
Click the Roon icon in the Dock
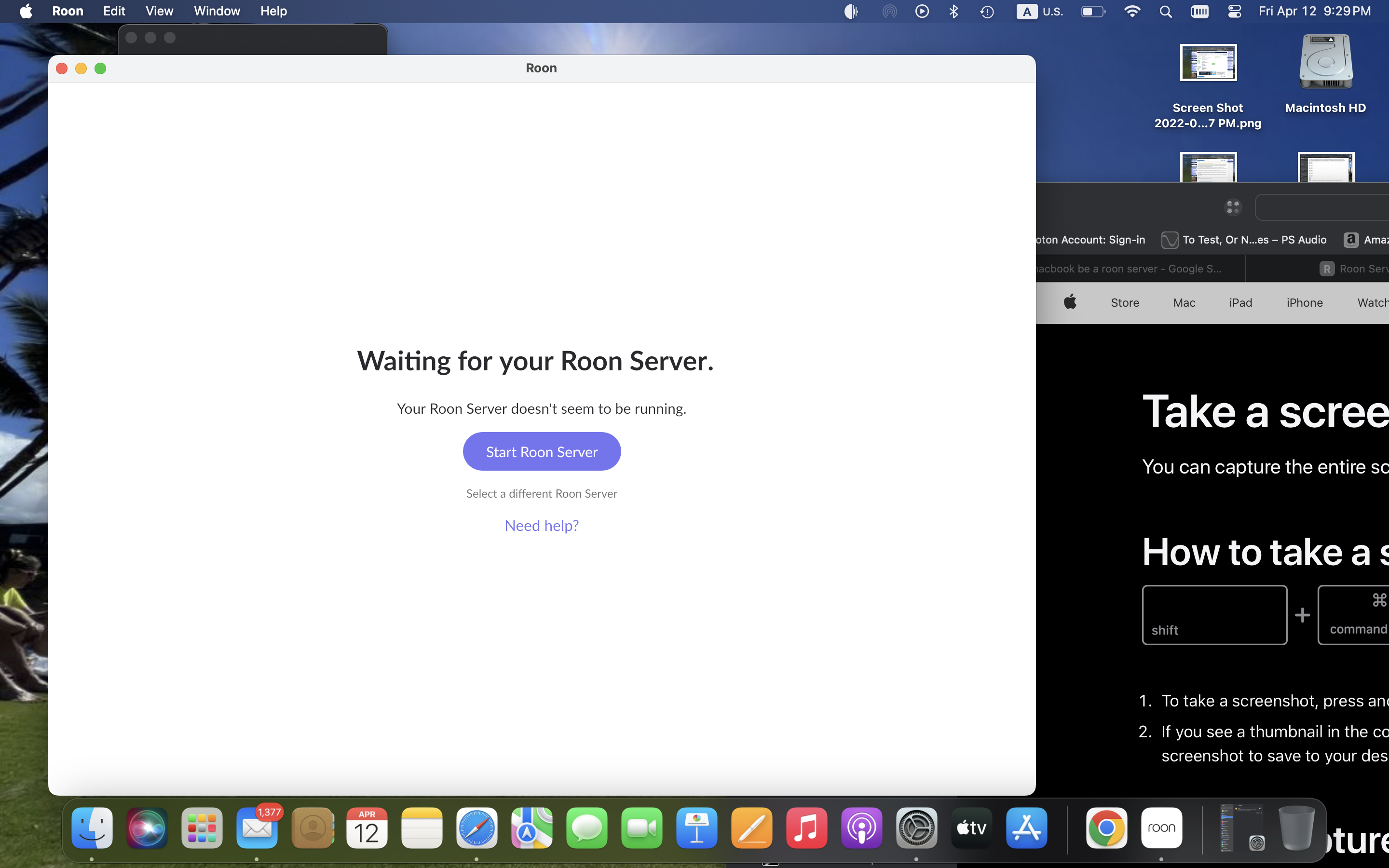(1162, 828)
